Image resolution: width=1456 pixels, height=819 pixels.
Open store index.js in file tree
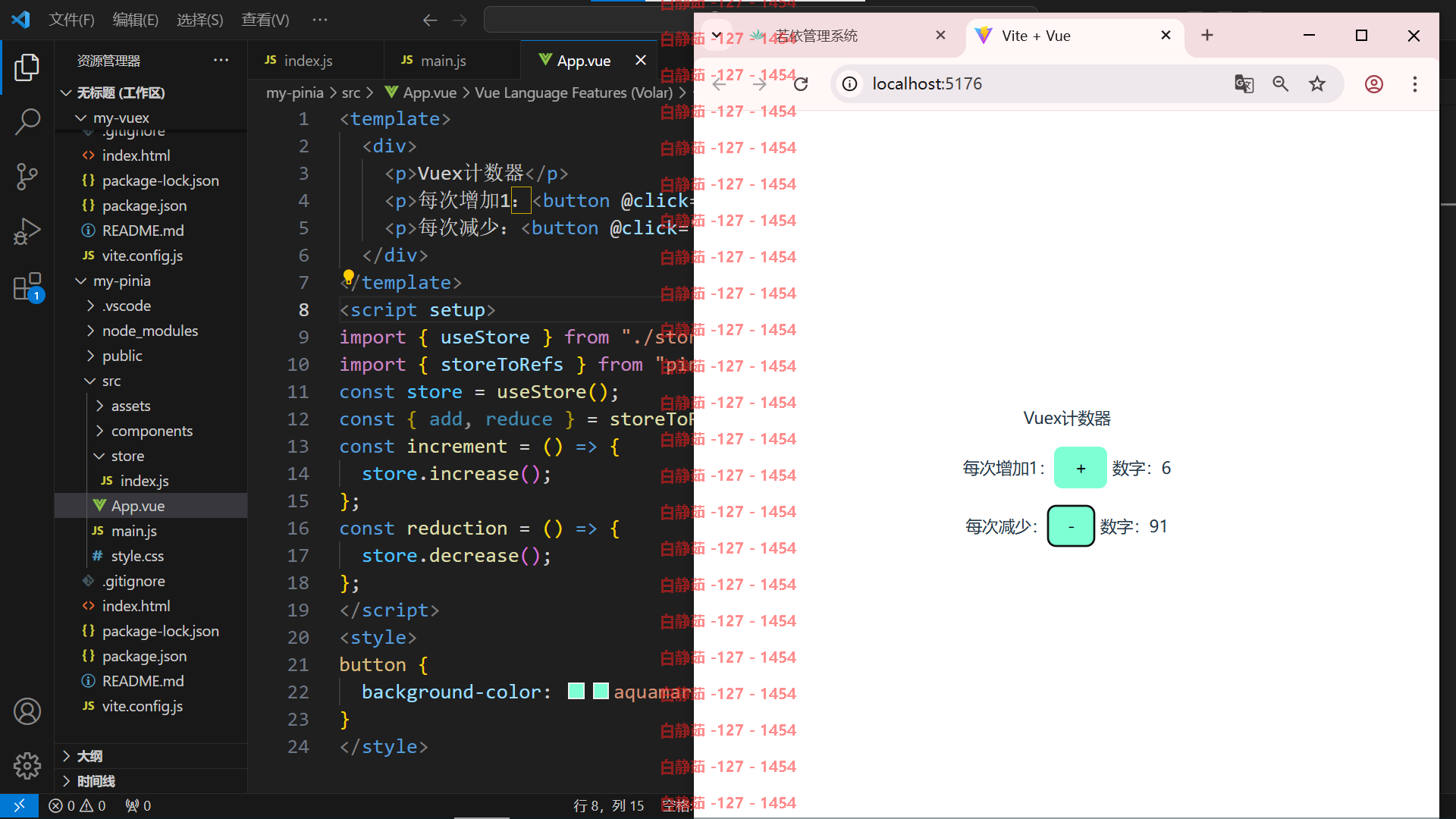tap(150, 481)
